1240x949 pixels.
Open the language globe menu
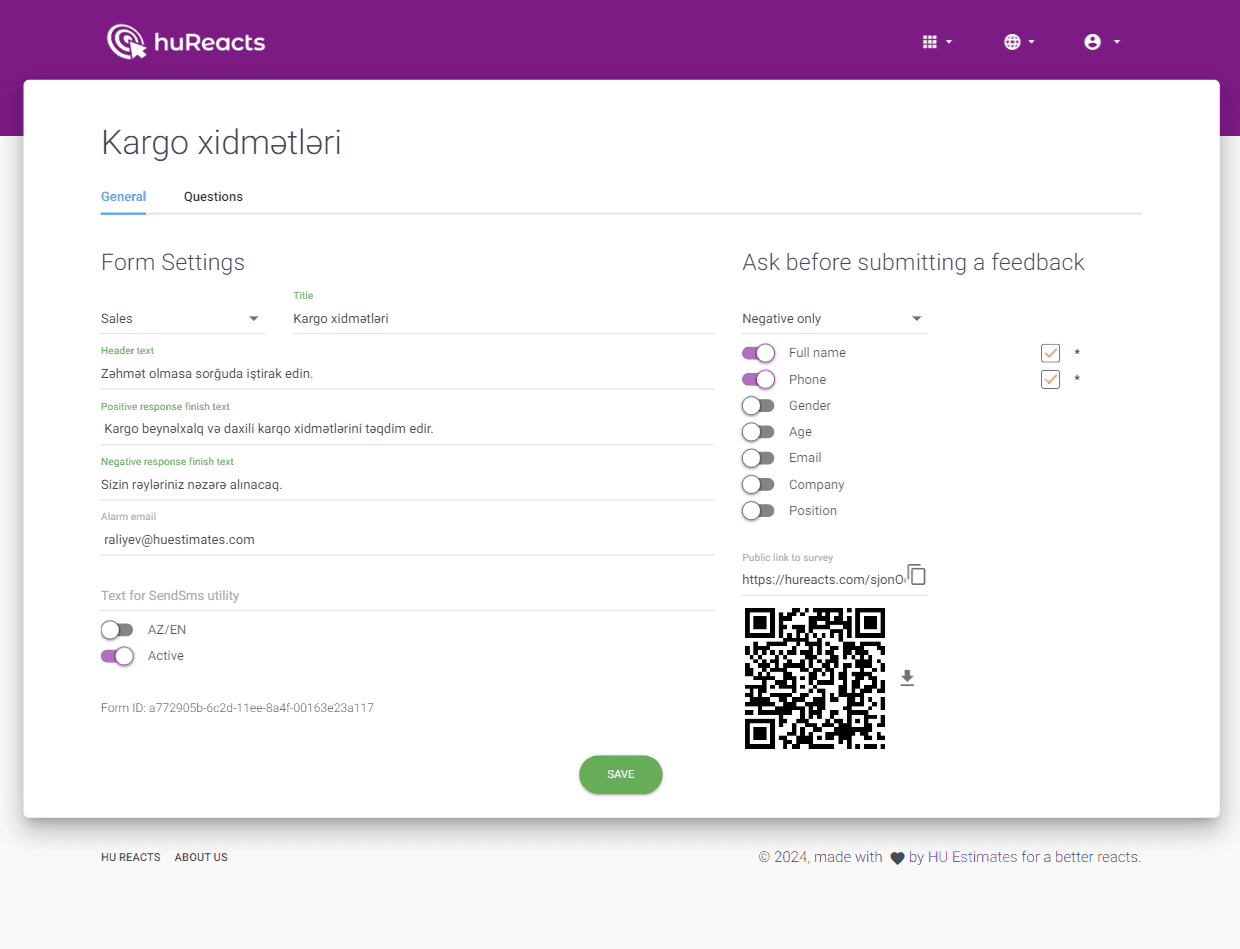(x=1019, y=42)
